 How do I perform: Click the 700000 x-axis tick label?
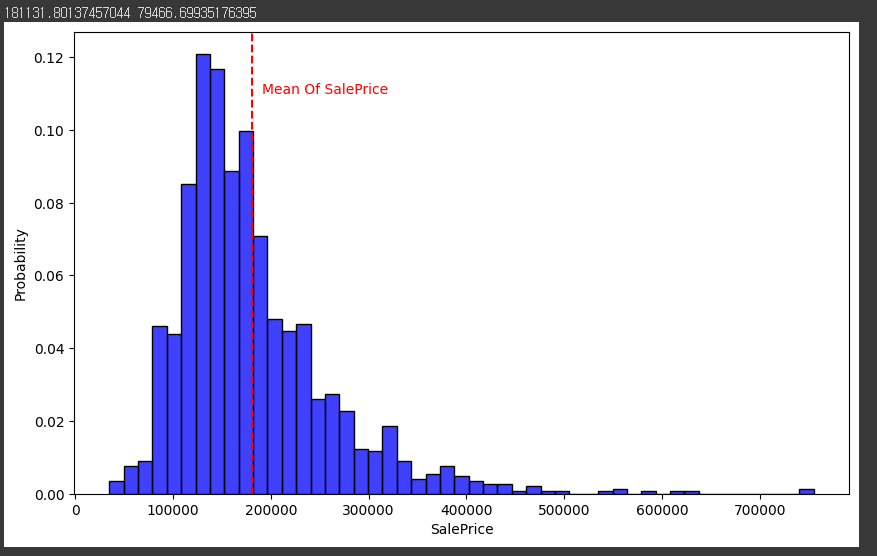[760, 510]
